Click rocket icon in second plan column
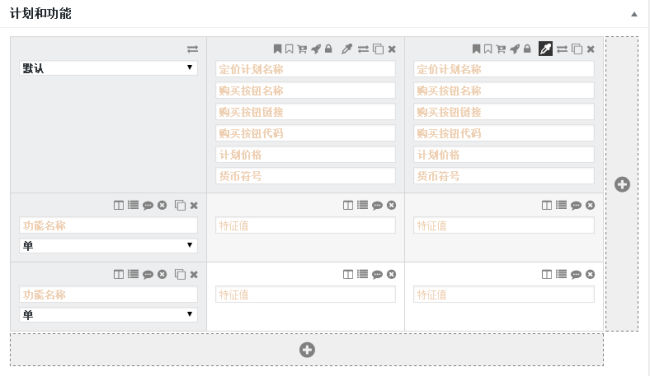The image size is (650, 376). click(x=515, y=49)
